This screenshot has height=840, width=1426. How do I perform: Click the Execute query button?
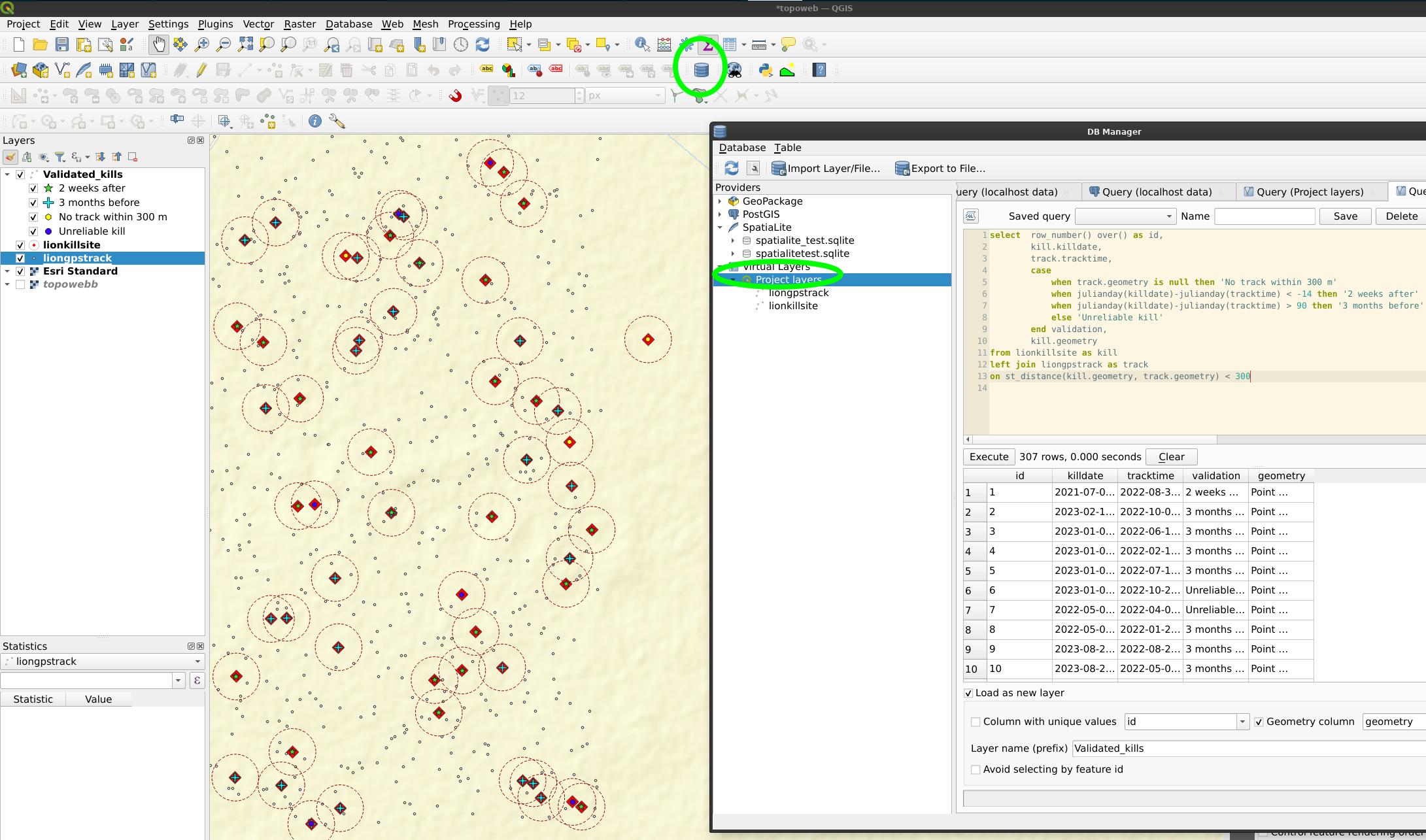pos(988,456)
